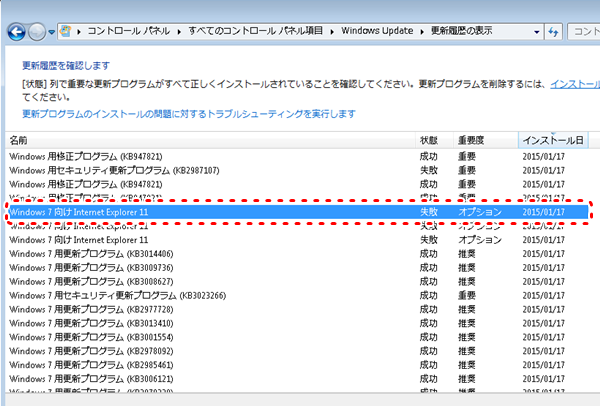
Task: Click the greyed Forward arrow button
Action: (37, 32)
